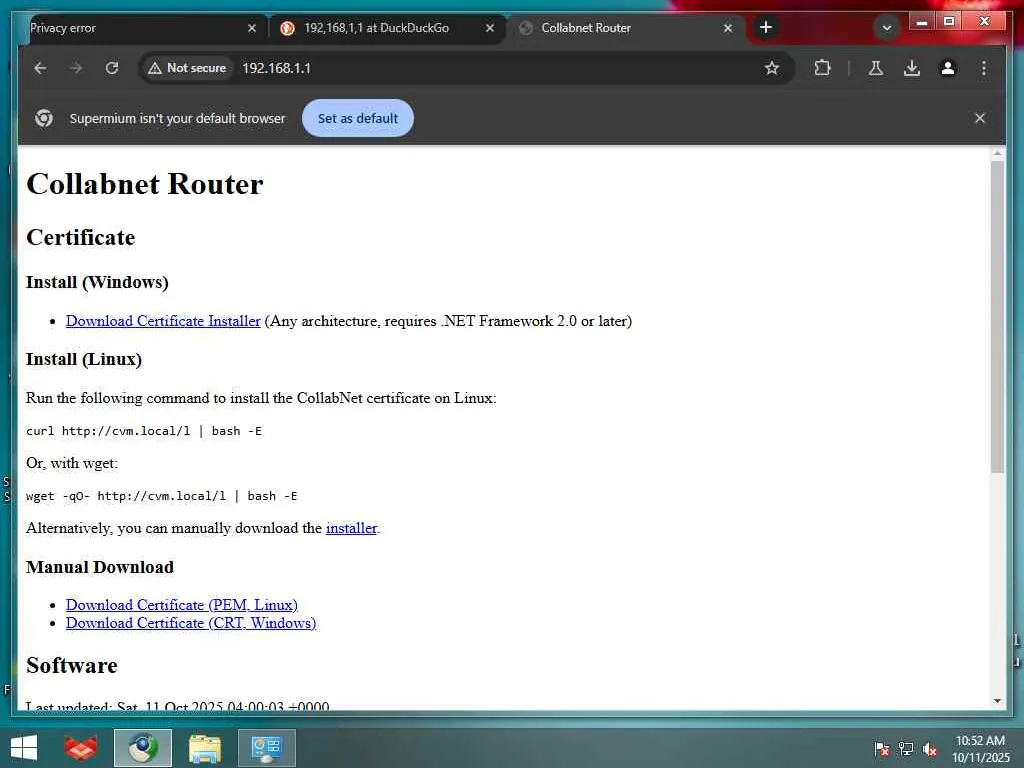
Task: Click the Install (Windows) heading
Action: [97, 282]
